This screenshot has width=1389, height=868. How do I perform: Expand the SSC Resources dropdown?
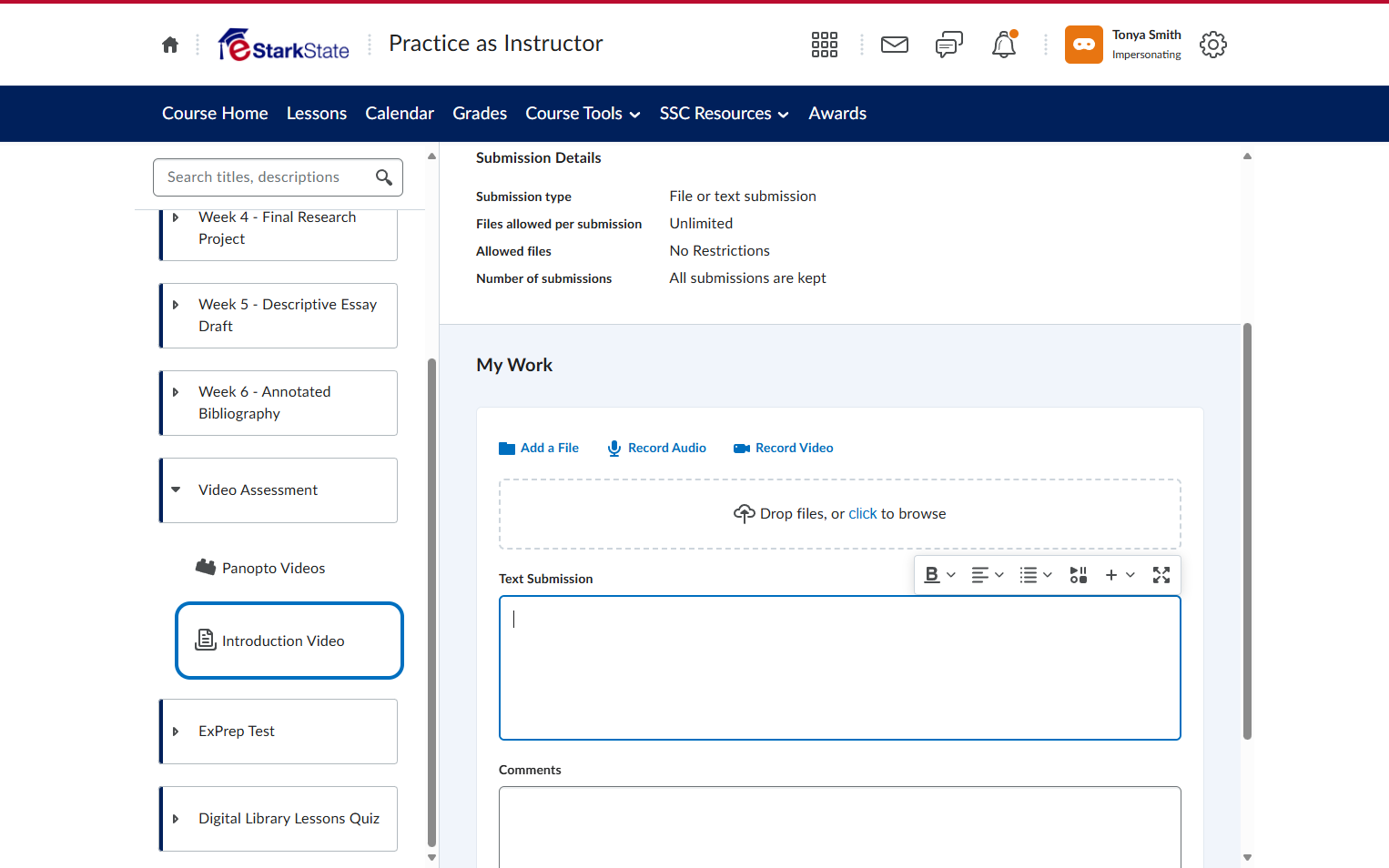(725, 114)
